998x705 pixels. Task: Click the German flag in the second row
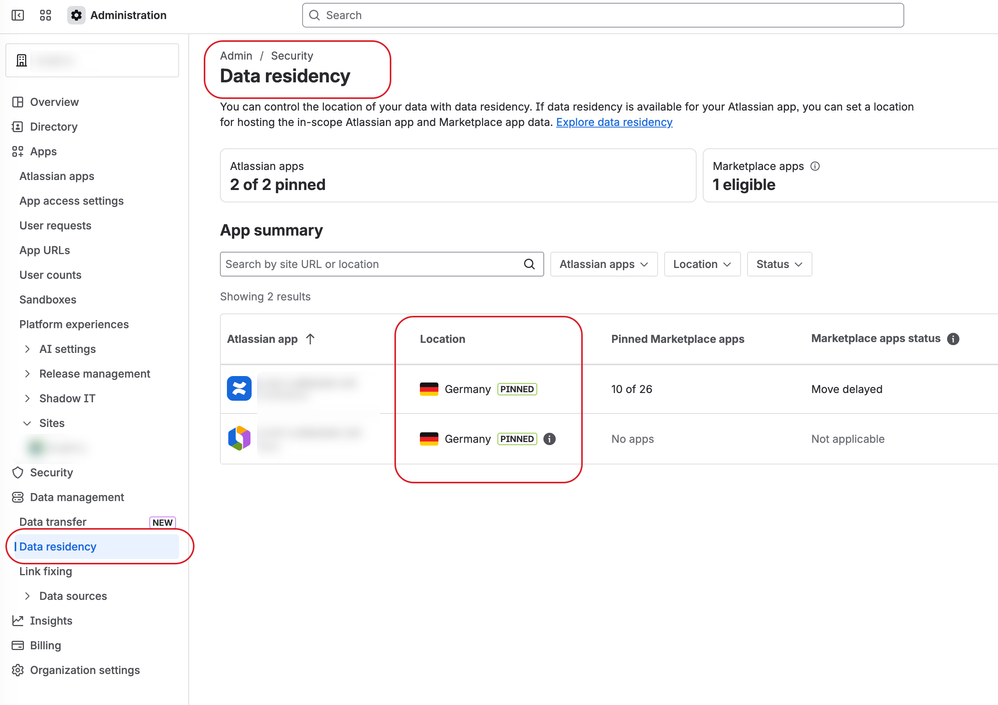click(x=429, y=439)
